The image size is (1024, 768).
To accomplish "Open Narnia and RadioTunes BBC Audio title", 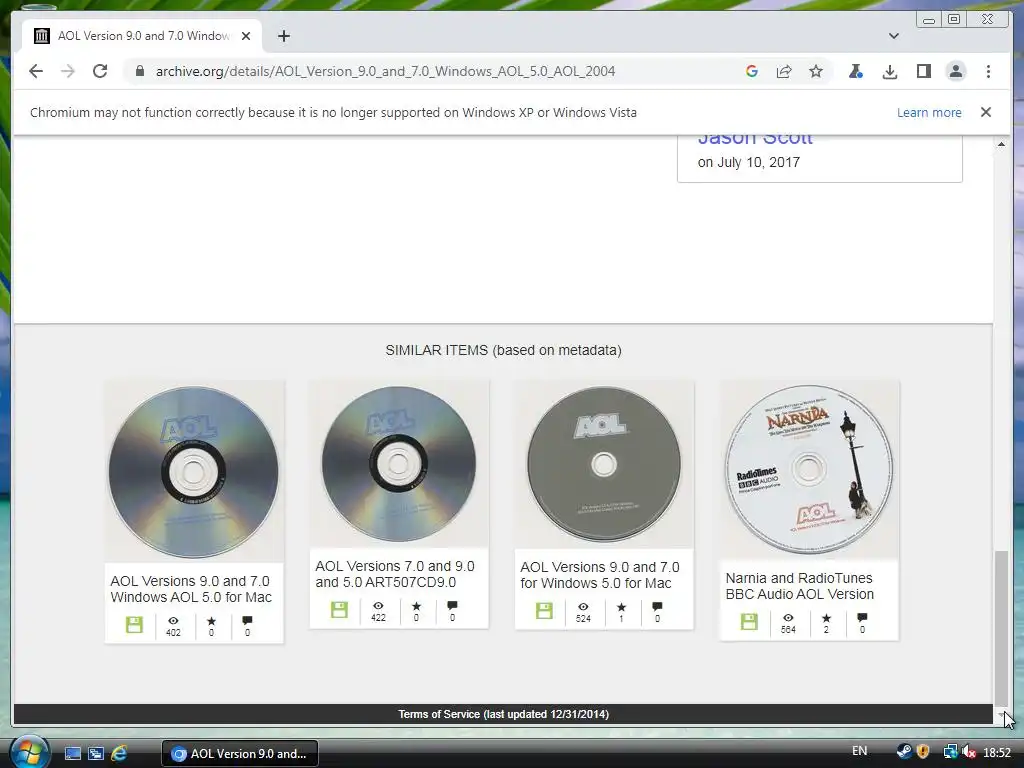I will tap(799, 586).
